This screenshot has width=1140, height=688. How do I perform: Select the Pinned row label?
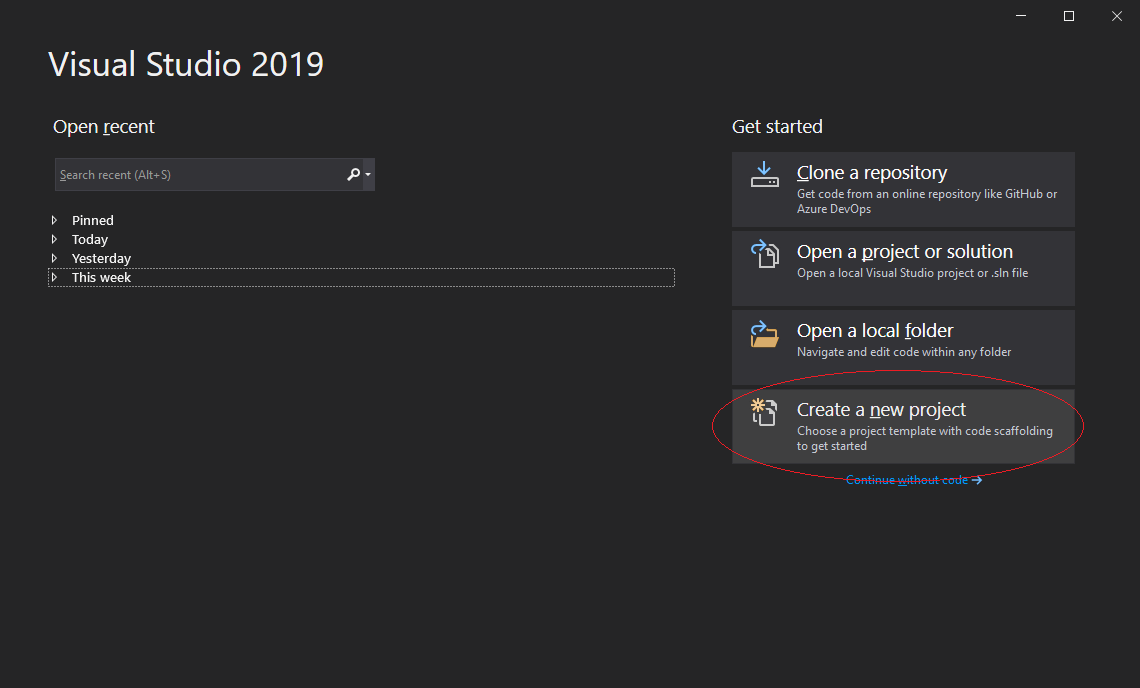tap(92, 220)
